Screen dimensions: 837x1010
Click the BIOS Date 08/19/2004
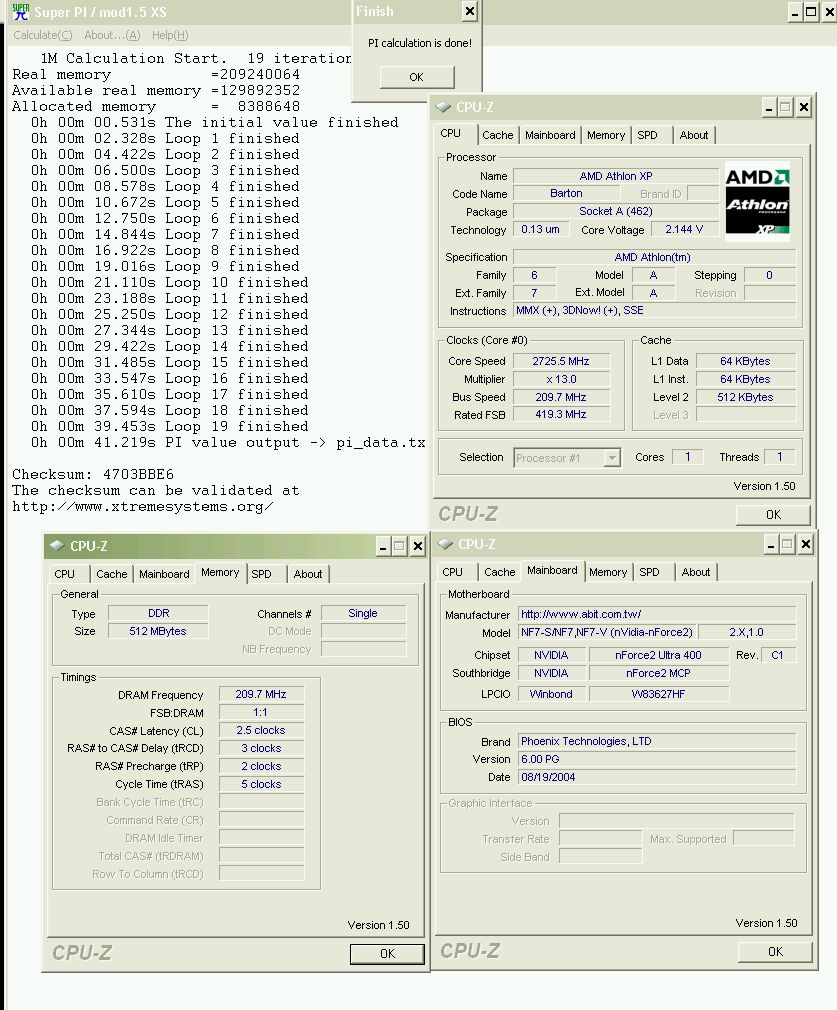(x=657, y=777)
